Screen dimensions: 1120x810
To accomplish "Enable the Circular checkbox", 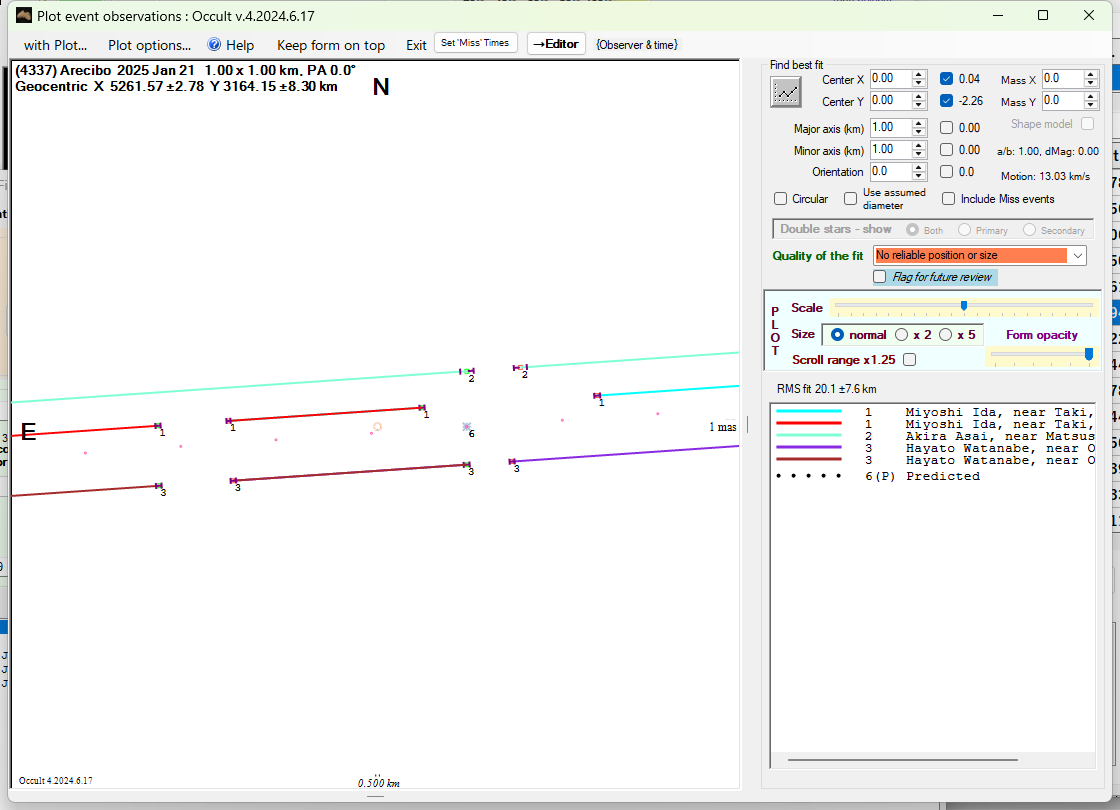I will tap(781, 199).
